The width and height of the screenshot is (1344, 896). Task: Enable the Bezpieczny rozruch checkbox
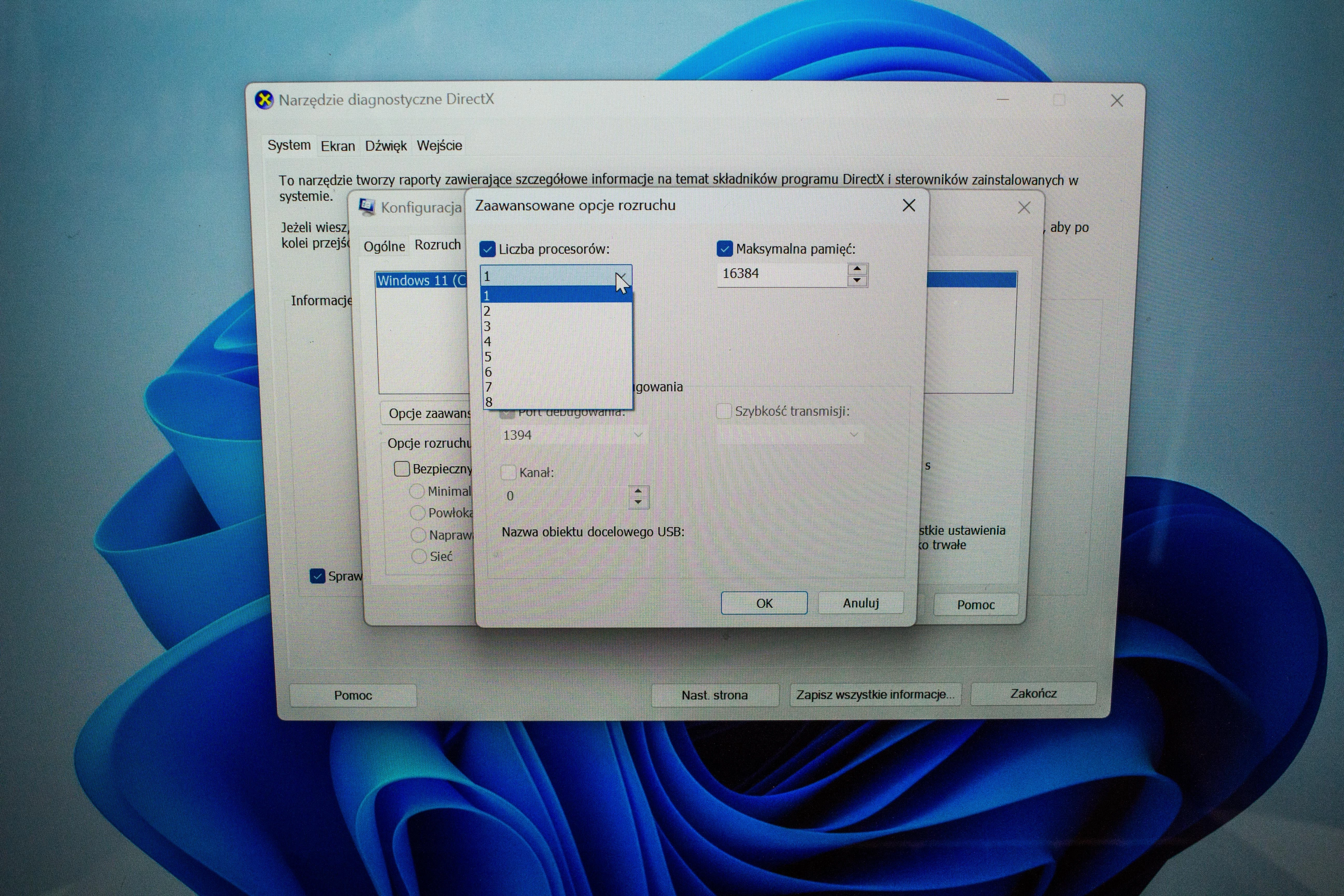click(x=402, y=468)
